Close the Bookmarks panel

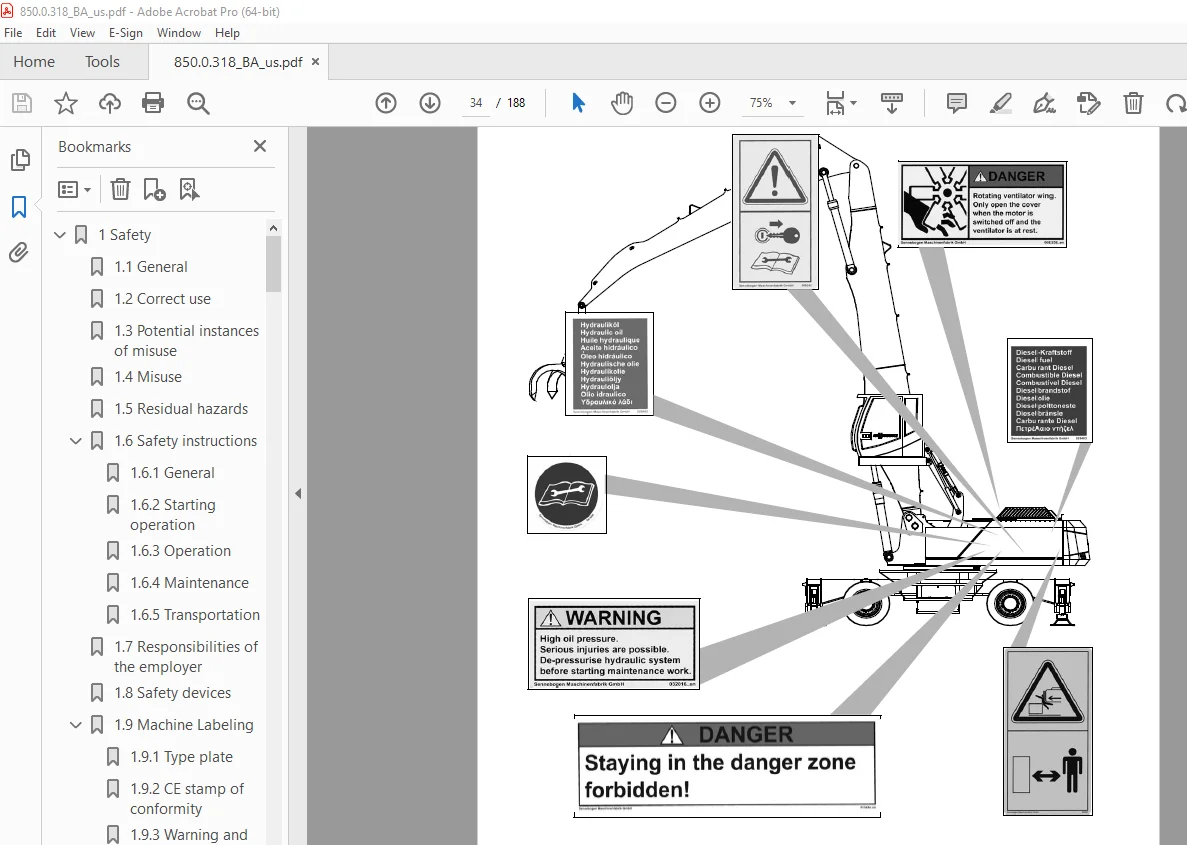(260, 146)
